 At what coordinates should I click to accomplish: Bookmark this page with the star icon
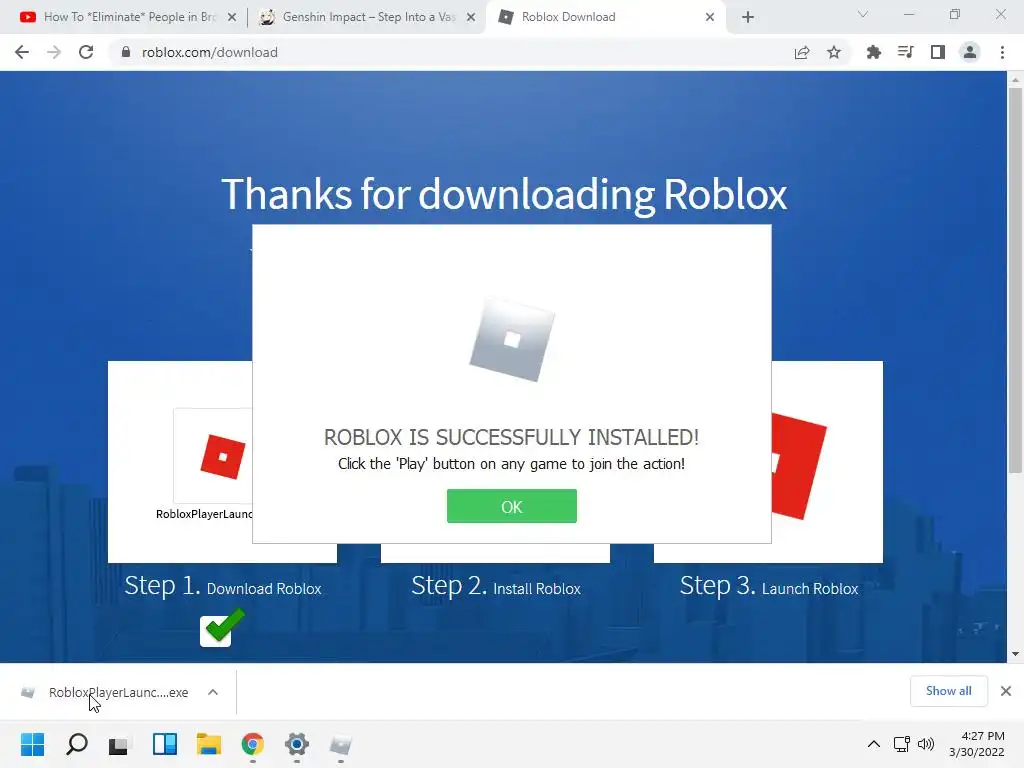pos(834,52)
